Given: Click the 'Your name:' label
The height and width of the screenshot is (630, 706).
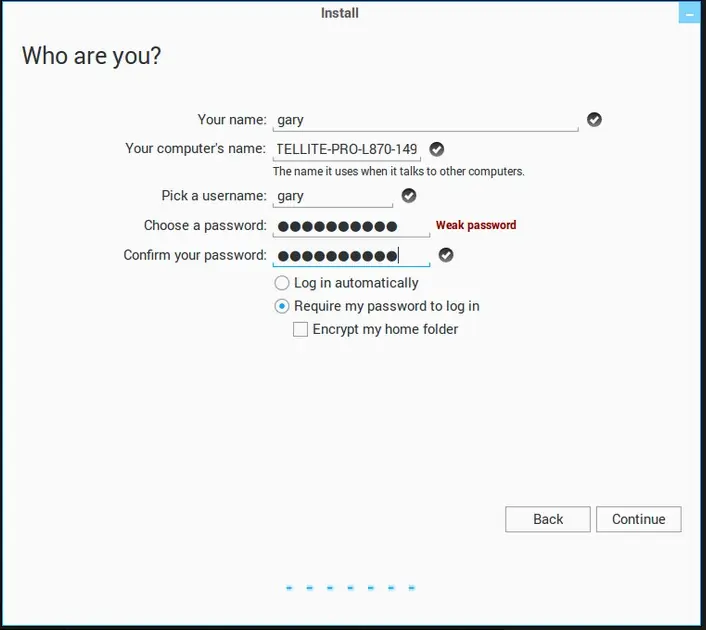Looking at the screenshot, I should pyautogui.click(x=232, y=120).
